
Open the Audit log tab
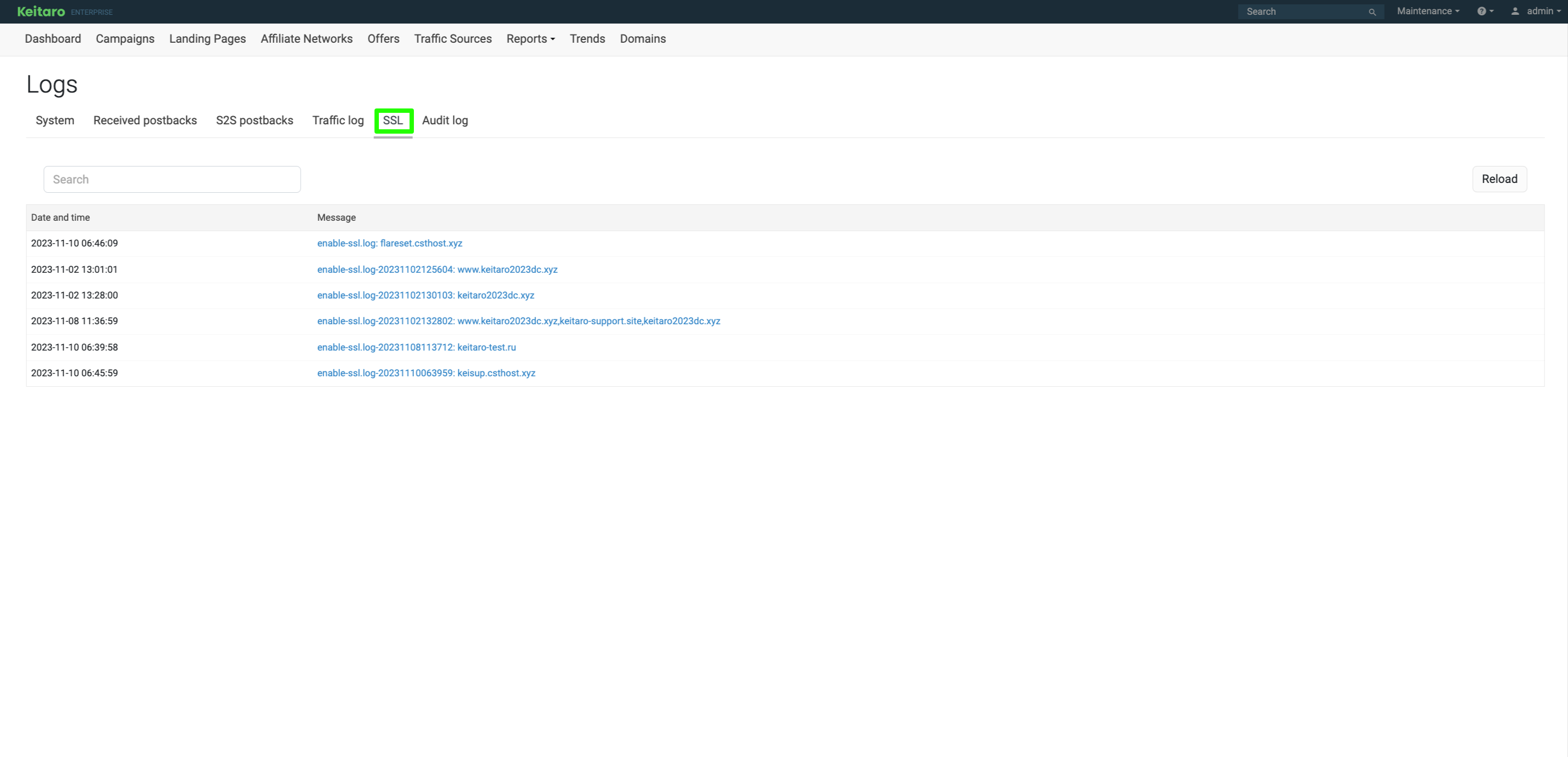coord(445,121)
